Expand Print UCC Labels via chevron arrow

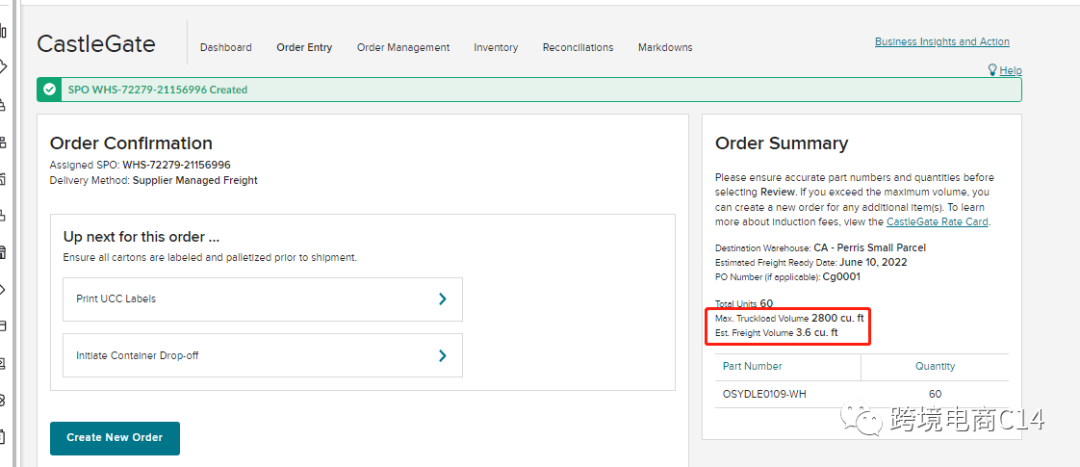tap(442, 299)
